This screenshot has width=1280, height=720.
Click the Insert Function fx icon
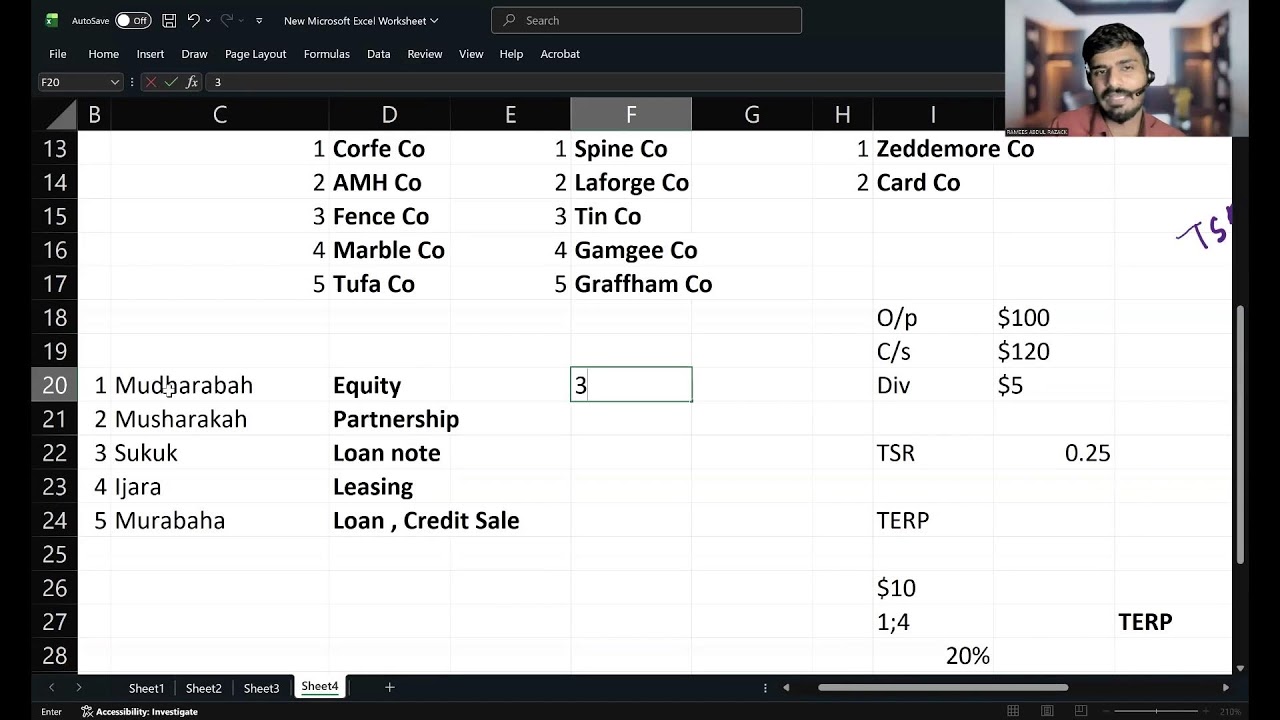click(192, 82)
